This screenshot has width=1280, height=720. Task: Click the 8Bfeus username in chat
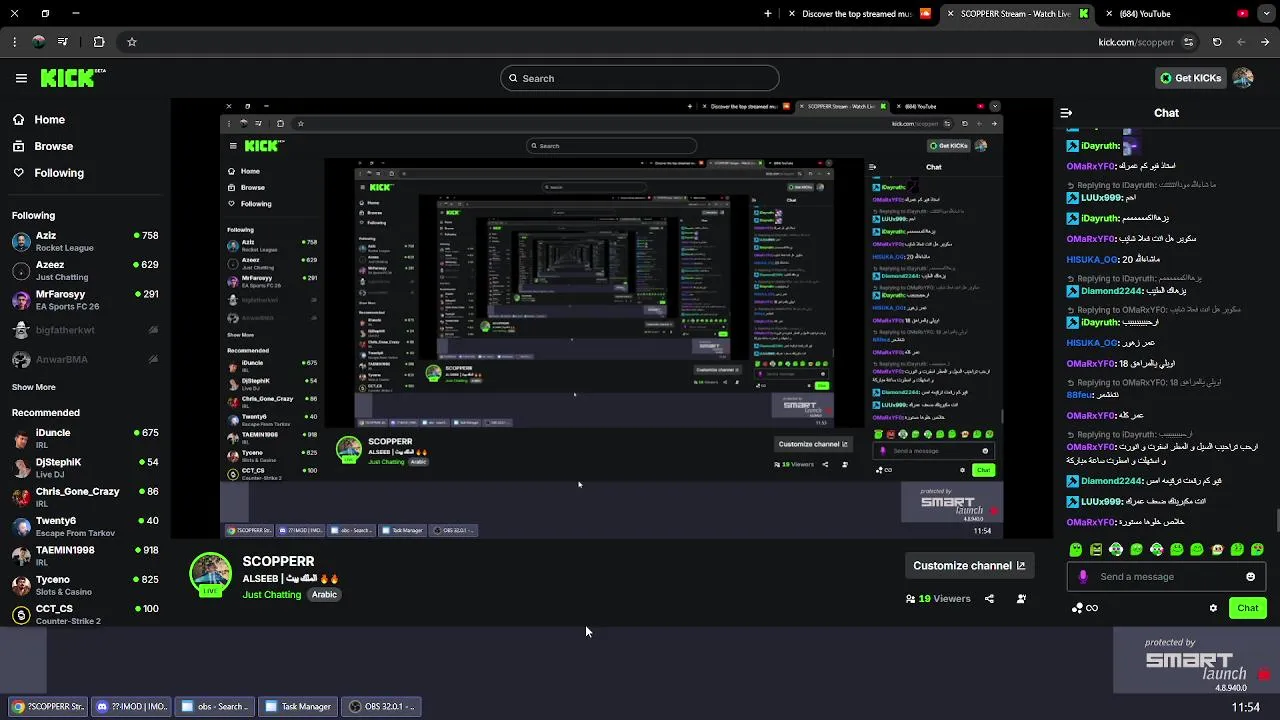click(x=1080, y=395)
